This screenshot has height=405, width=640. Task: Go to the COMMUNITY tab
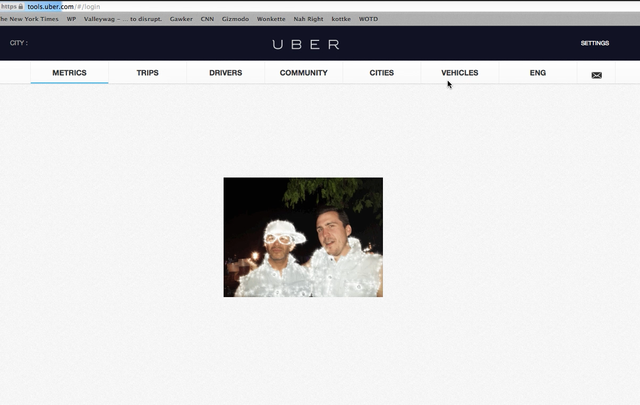pyautogui.click(x=304, y=73)
